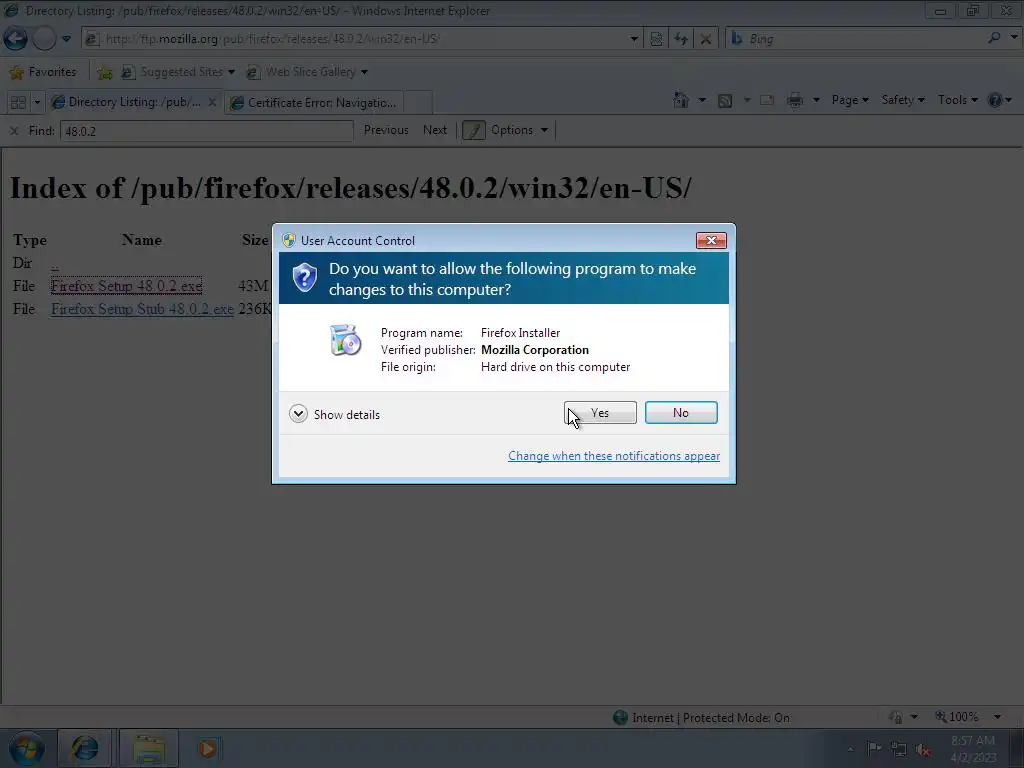The height and width of the screenshot is (768, 1024).
Task: Click Previous in Find bar
Action: point(386,130)
